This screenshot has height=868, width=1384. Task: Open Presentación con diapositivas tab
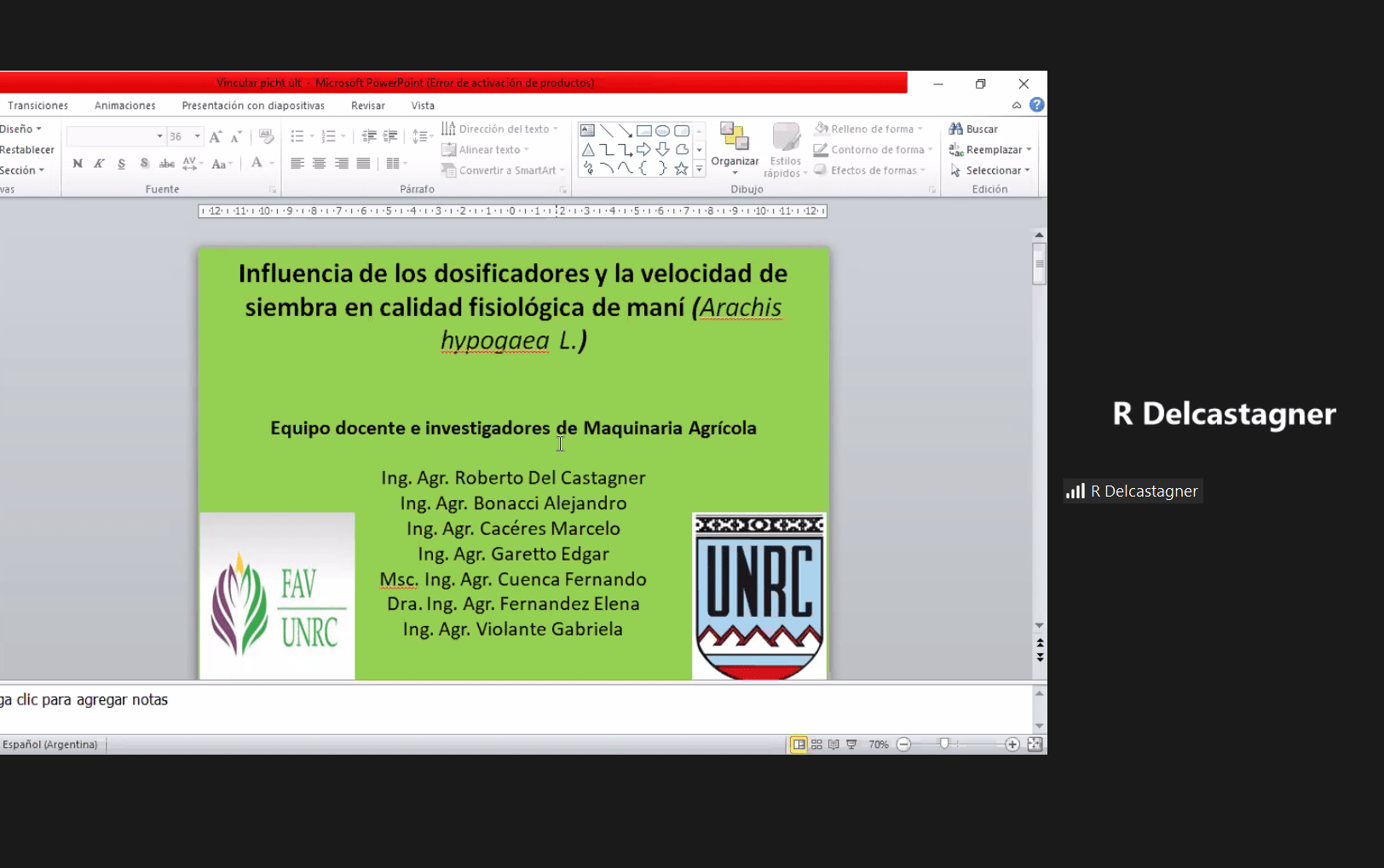pos(253,106)
